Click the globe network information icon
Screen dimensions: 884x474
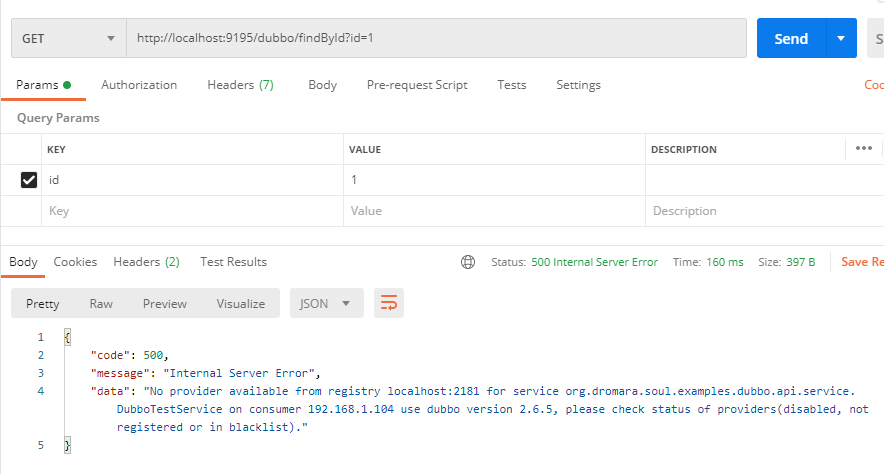click(468, 262)
